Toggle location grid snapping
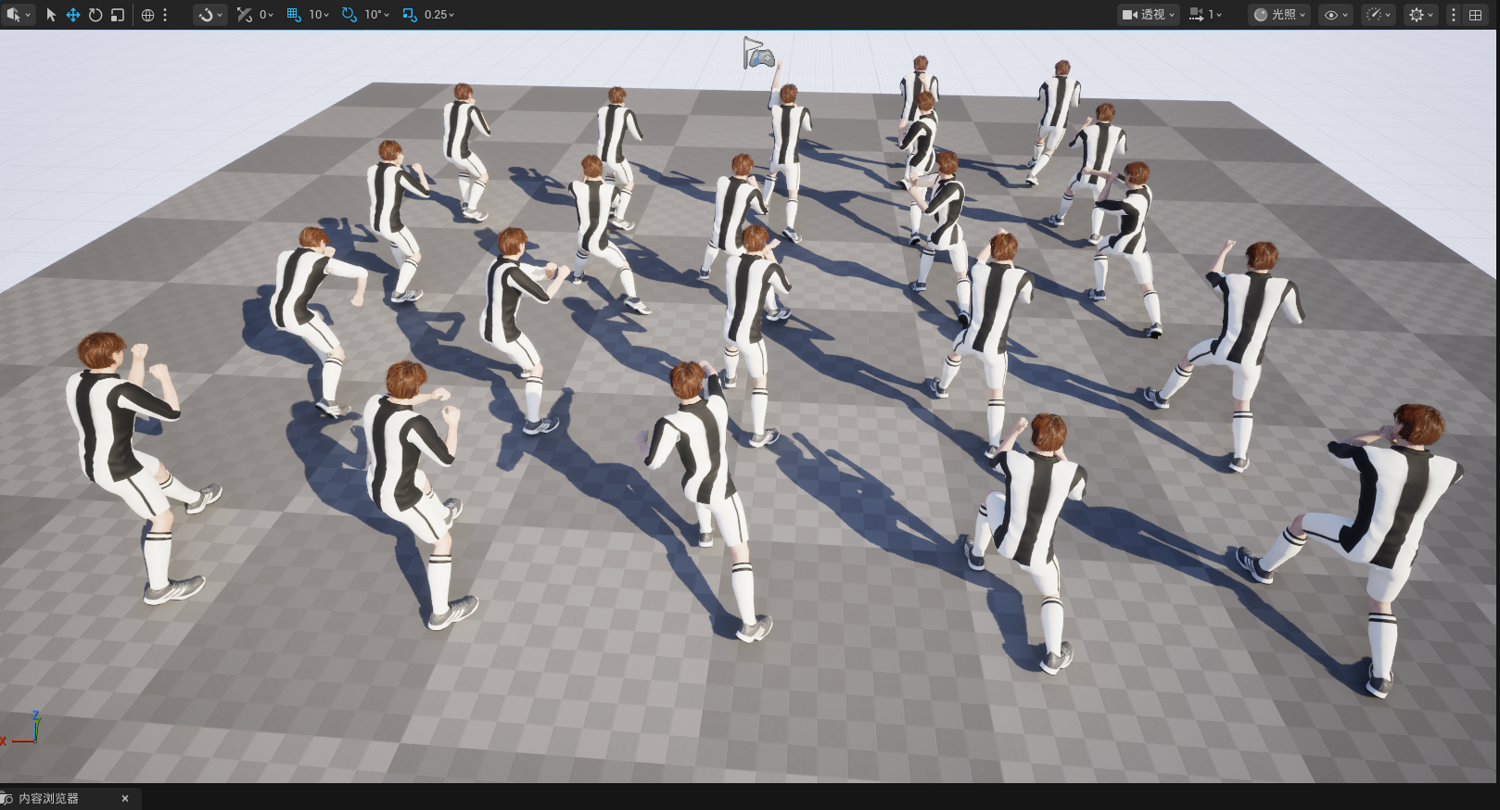This screenshot has height=810, width=1500. [x=293, y=15]
